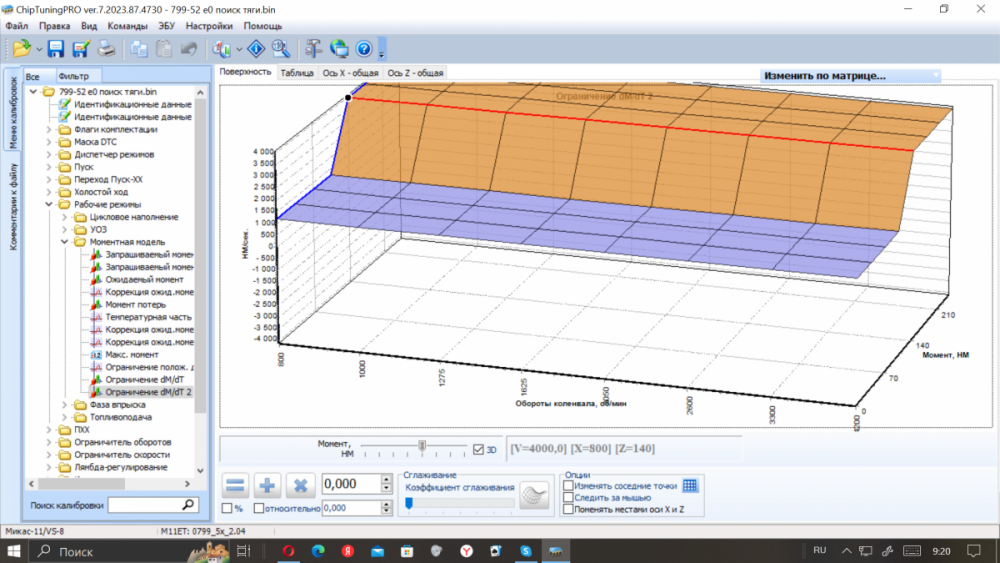Click the magnifier search icon in the toolbar
The width and height of the screenshot is (1000, 563).
click(x=281, y=48)
